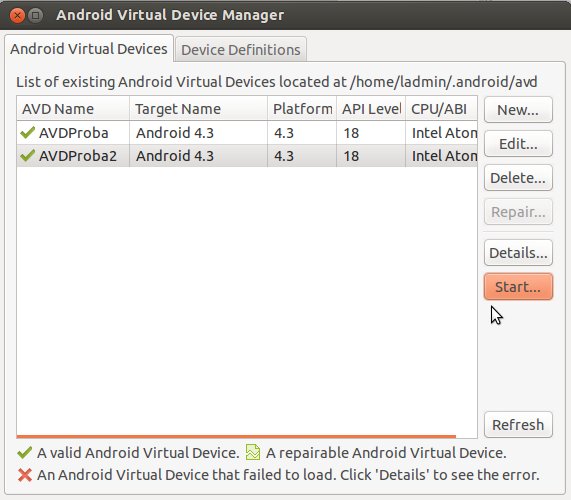Start the selected virtual device

coord(518,287)
